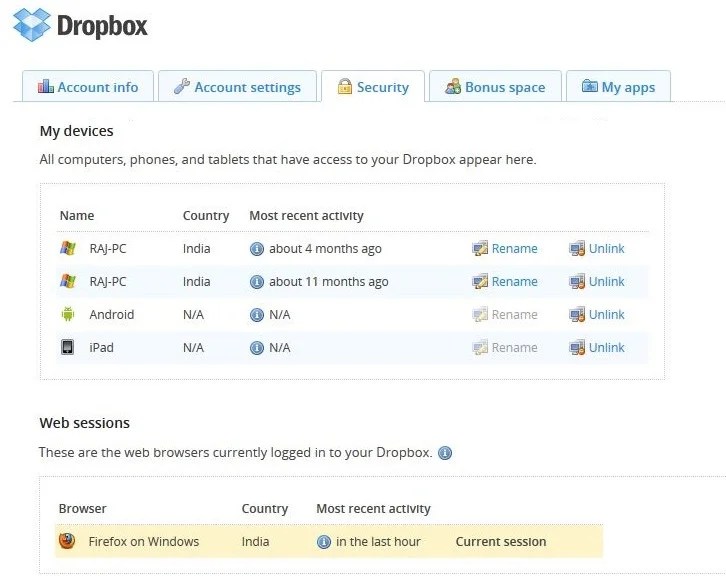Click the folder icon on My apps tab
Screen dimensions: 726x582
click(589, 86)
